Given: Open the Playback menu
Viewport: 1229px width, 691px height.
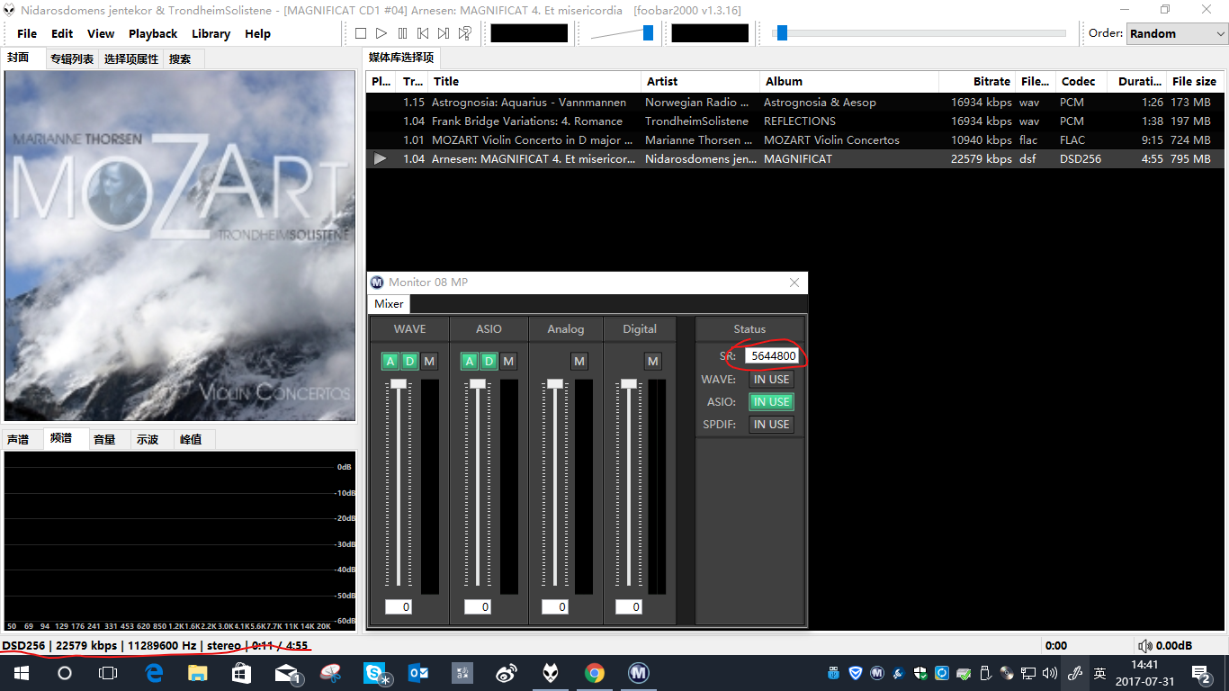Looking at the screenshot, I should 153,33.
